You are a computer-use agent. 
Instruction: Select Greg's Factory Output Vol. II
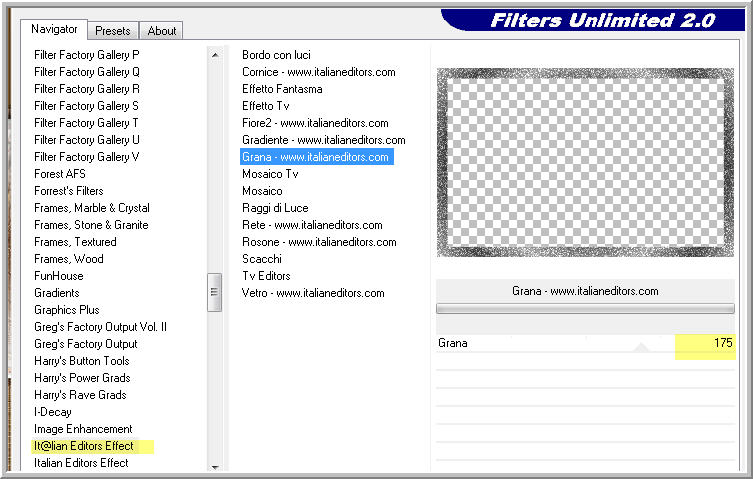100,327
